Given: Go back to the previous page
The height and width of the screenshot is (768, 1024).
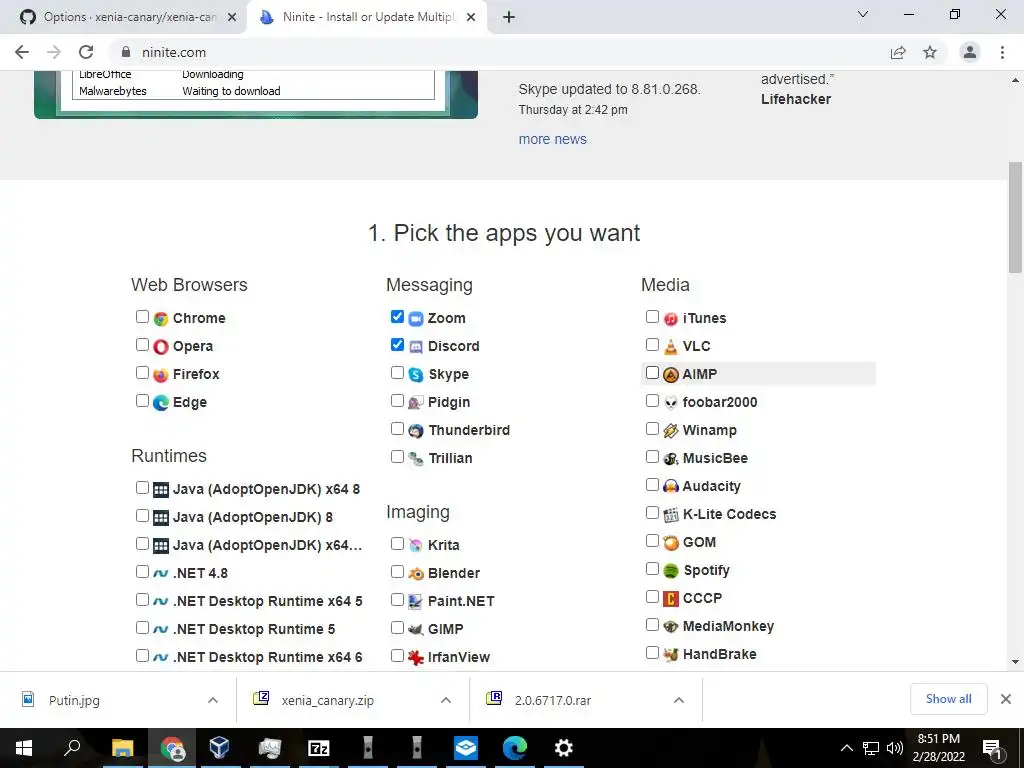Looking at the screenshot, I should 22,52.
